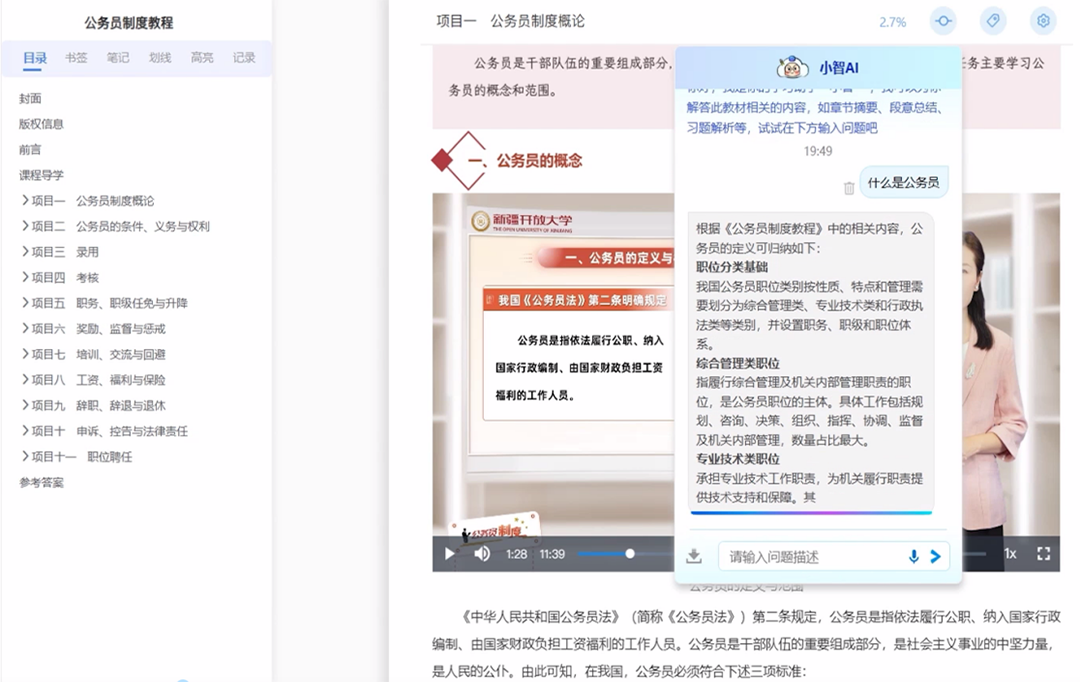Open the reader settings gear icon

[x=1043, y=21]
